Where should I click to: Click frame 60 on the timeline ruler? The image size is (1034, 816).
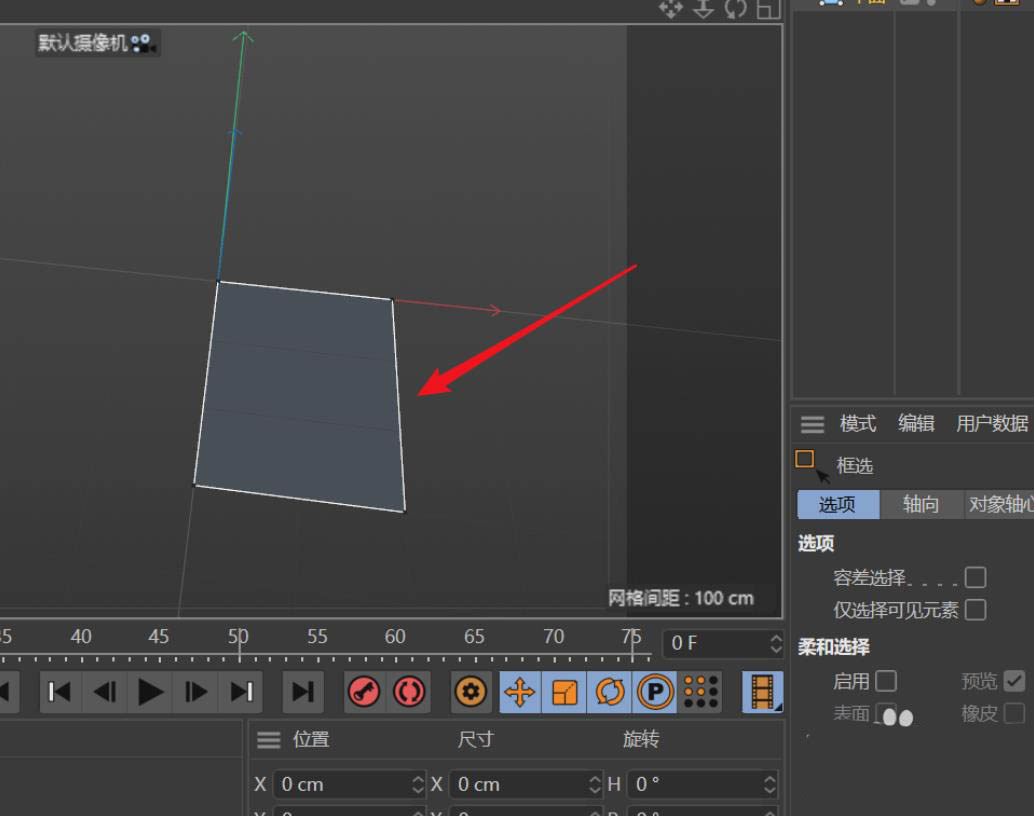click(395, 638)
